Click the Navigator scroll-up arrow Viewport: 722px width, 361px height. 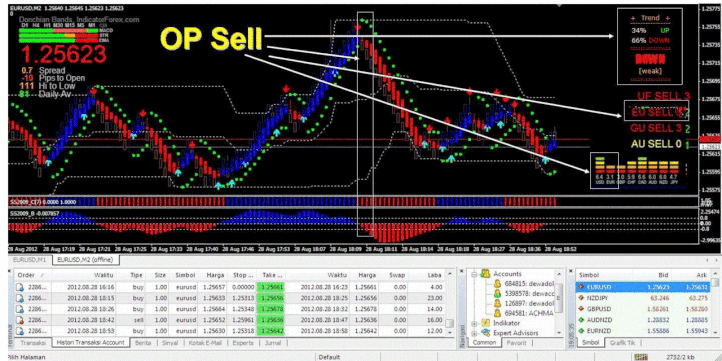[559, 274]
